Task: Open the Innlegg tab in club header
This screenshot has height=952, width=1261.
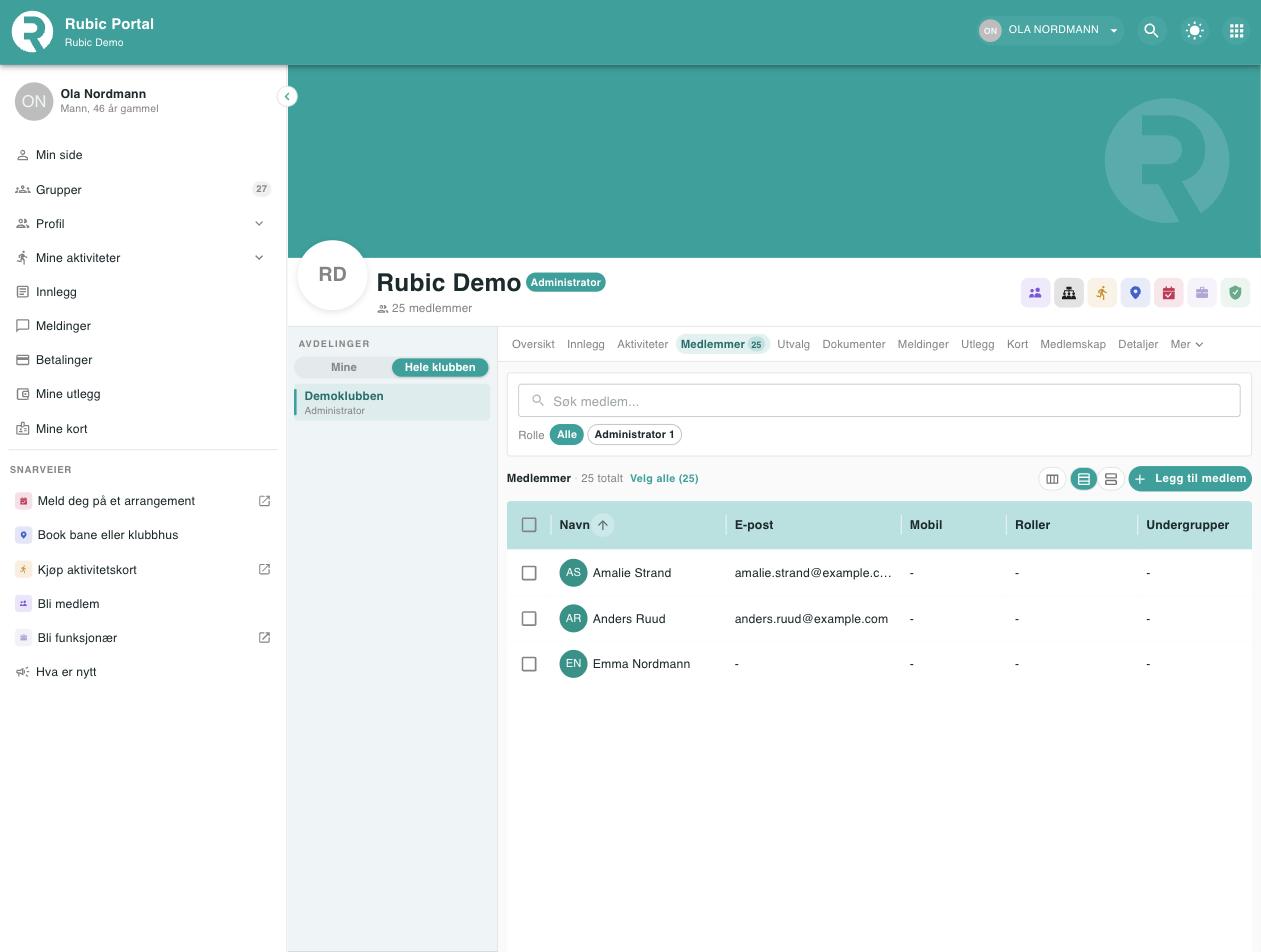Action: click(586, 344)
